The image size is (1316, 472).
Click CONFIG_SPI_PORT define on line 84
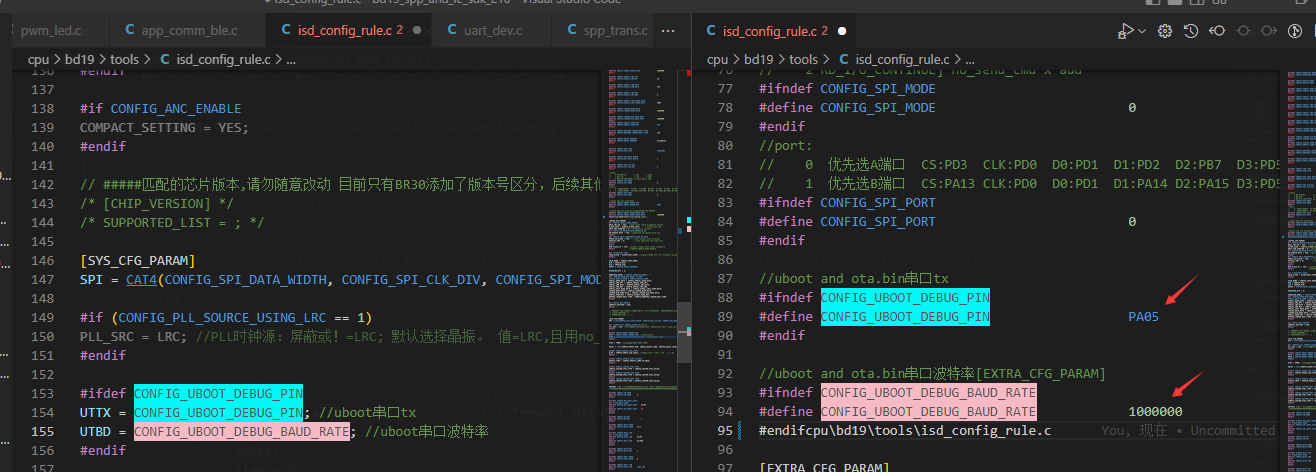[878, 221]
